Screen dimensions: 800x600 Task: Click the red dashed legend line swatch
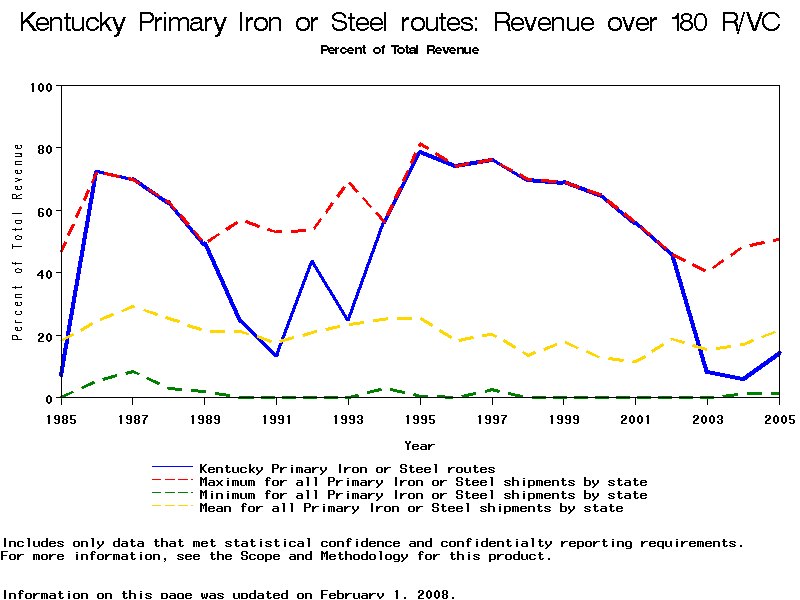(173, 482)
